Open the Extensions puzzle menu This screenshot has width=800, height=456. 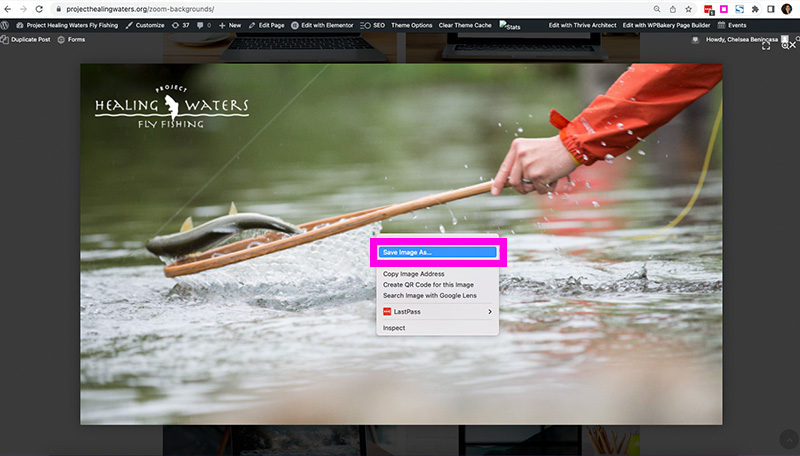[x=755, y=9]
